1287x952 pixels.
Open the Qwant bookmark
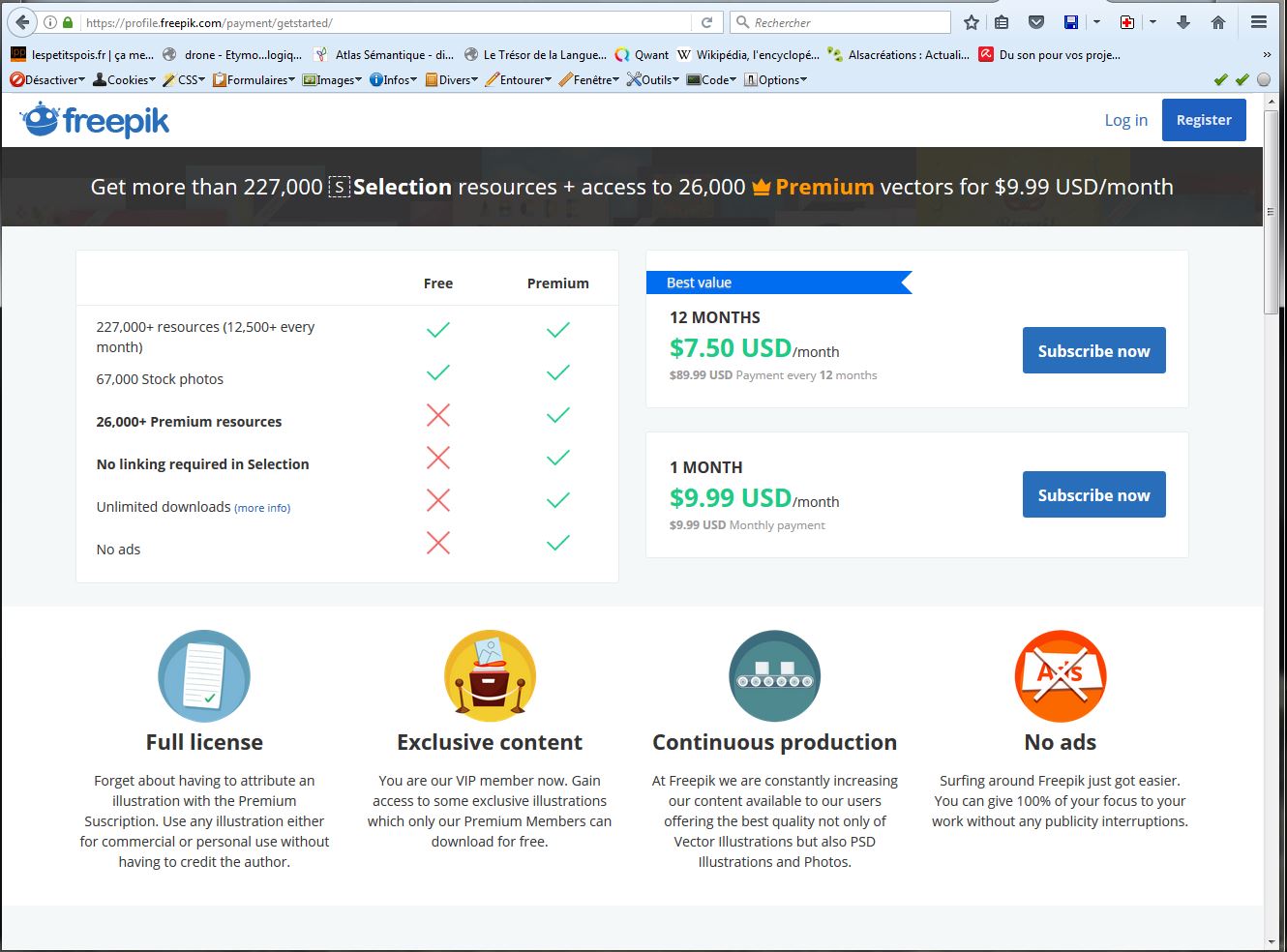pos(642,55)
